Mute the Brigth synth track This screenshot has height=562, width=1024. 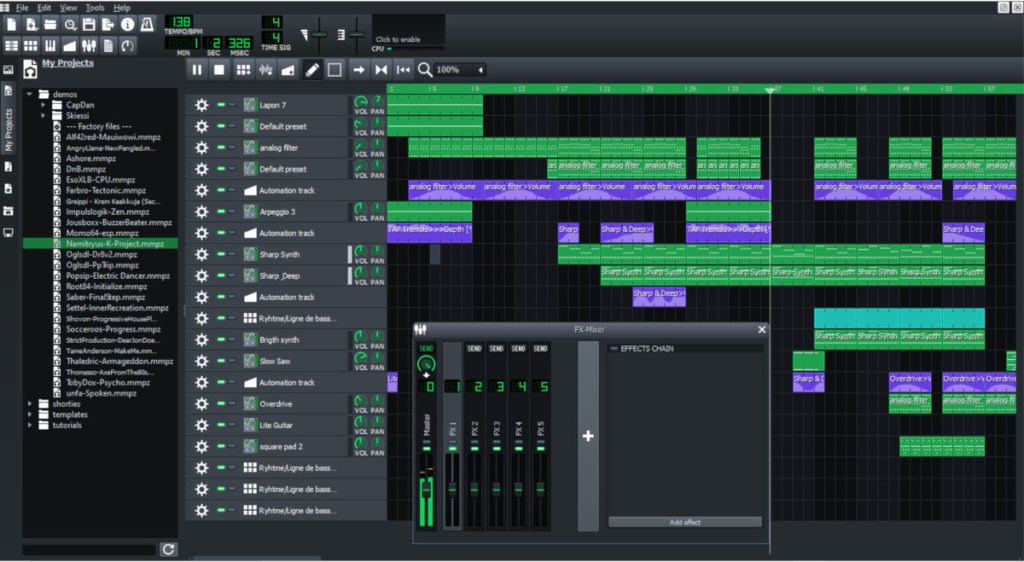pyautogui.click(x=221, y=339)
